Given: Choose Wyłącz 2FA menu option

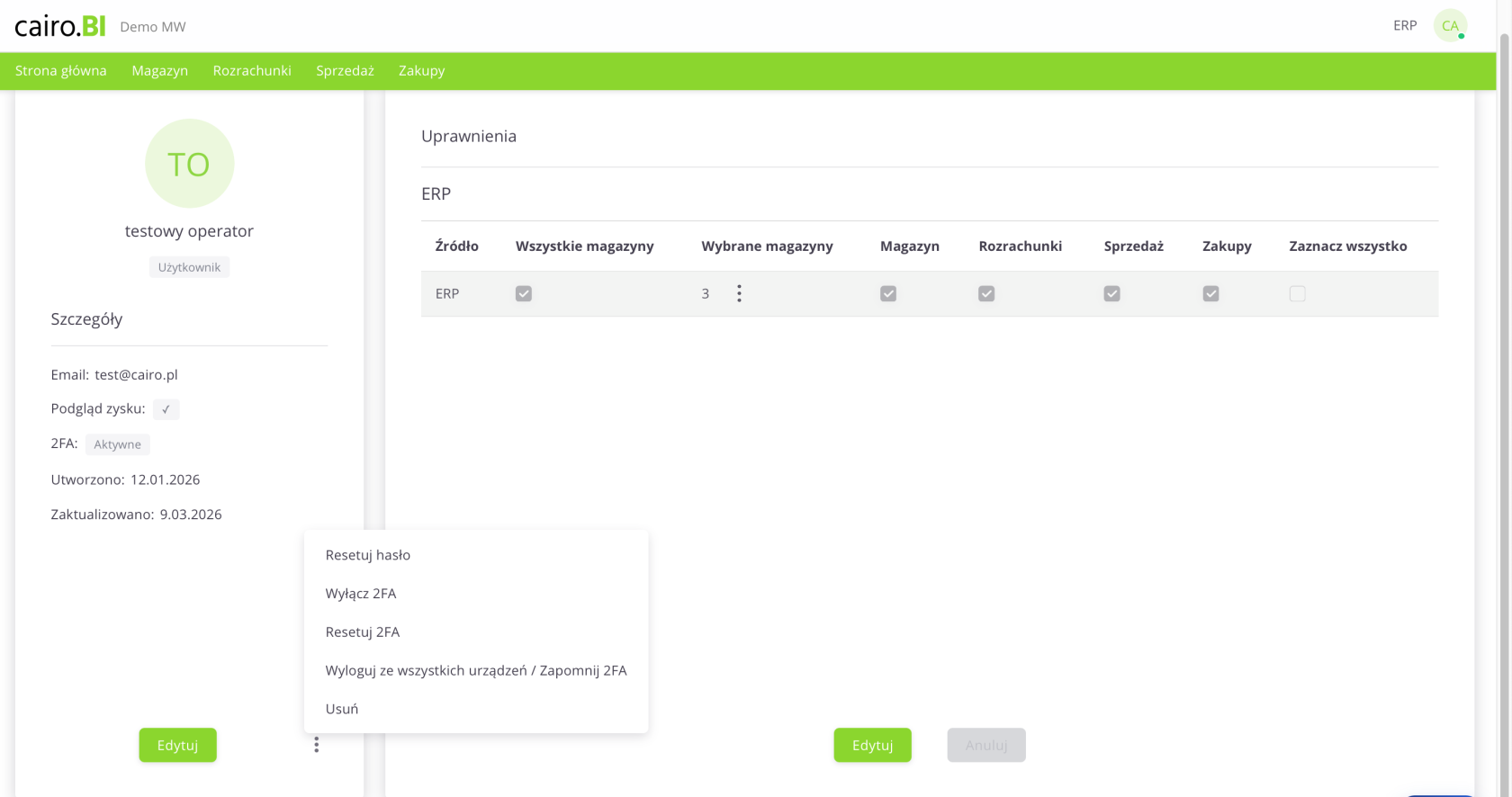Looking at the screenshot, I should (361, 594).
